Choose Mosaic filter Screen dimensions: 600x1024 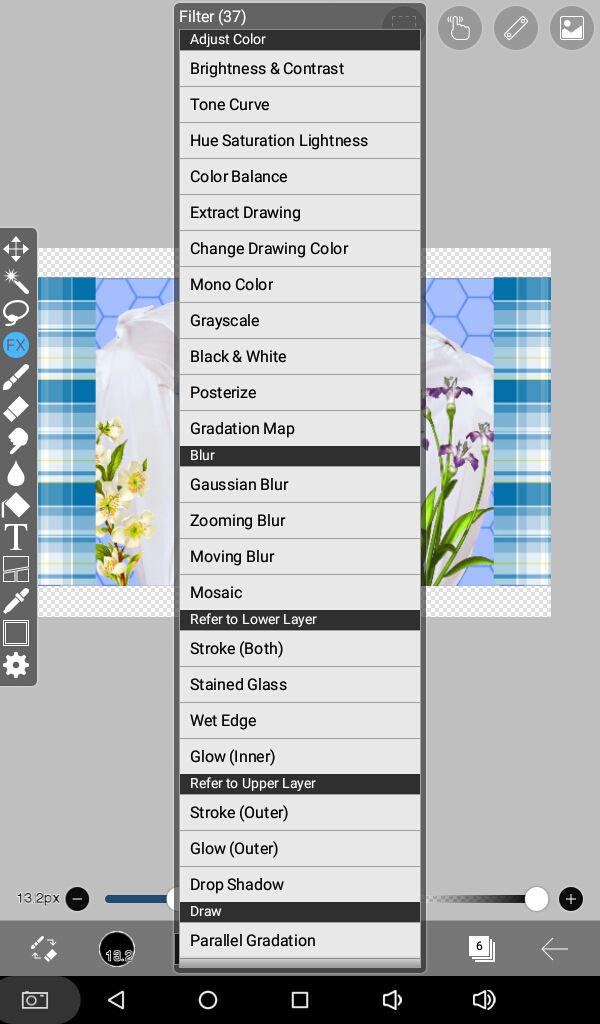300,592
